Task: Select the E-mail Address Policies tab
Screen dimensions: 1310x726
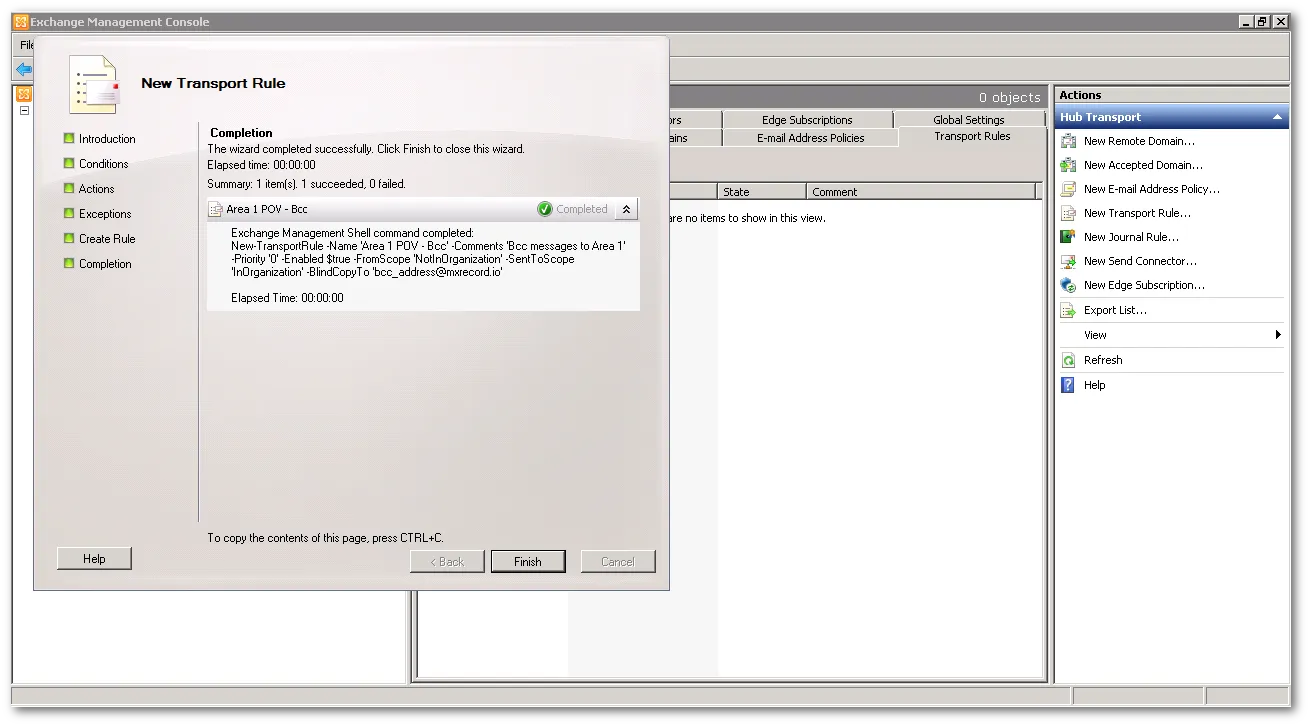Action: point(810,138)
